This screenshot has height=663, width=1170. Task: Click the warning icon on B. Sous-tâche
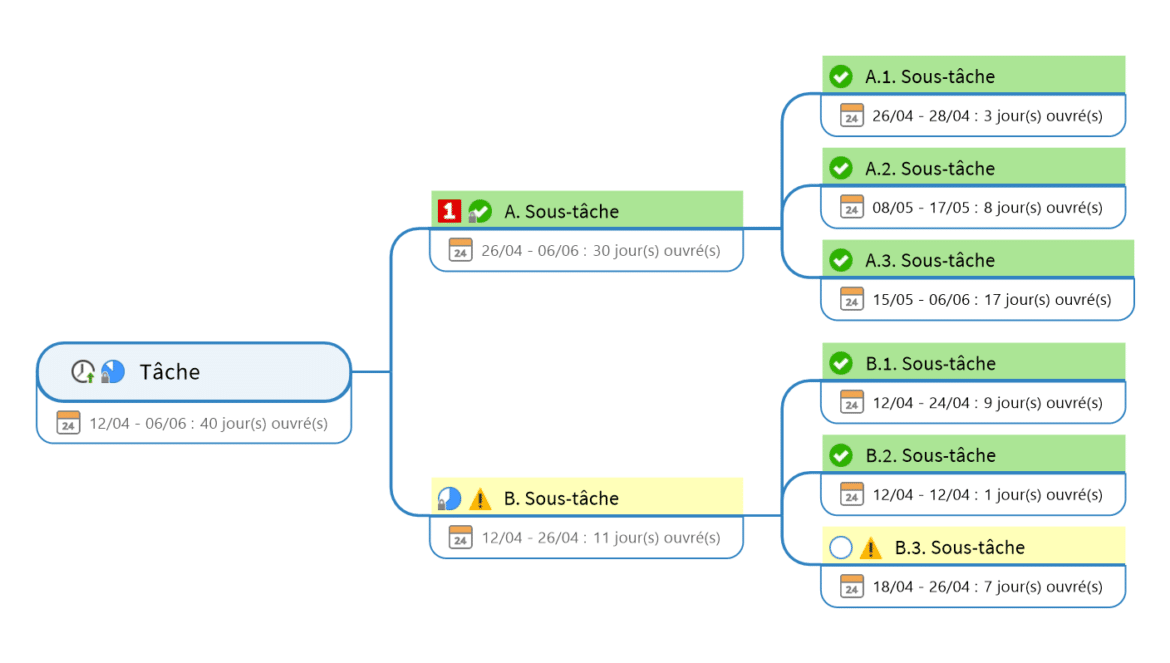point(481,498)
